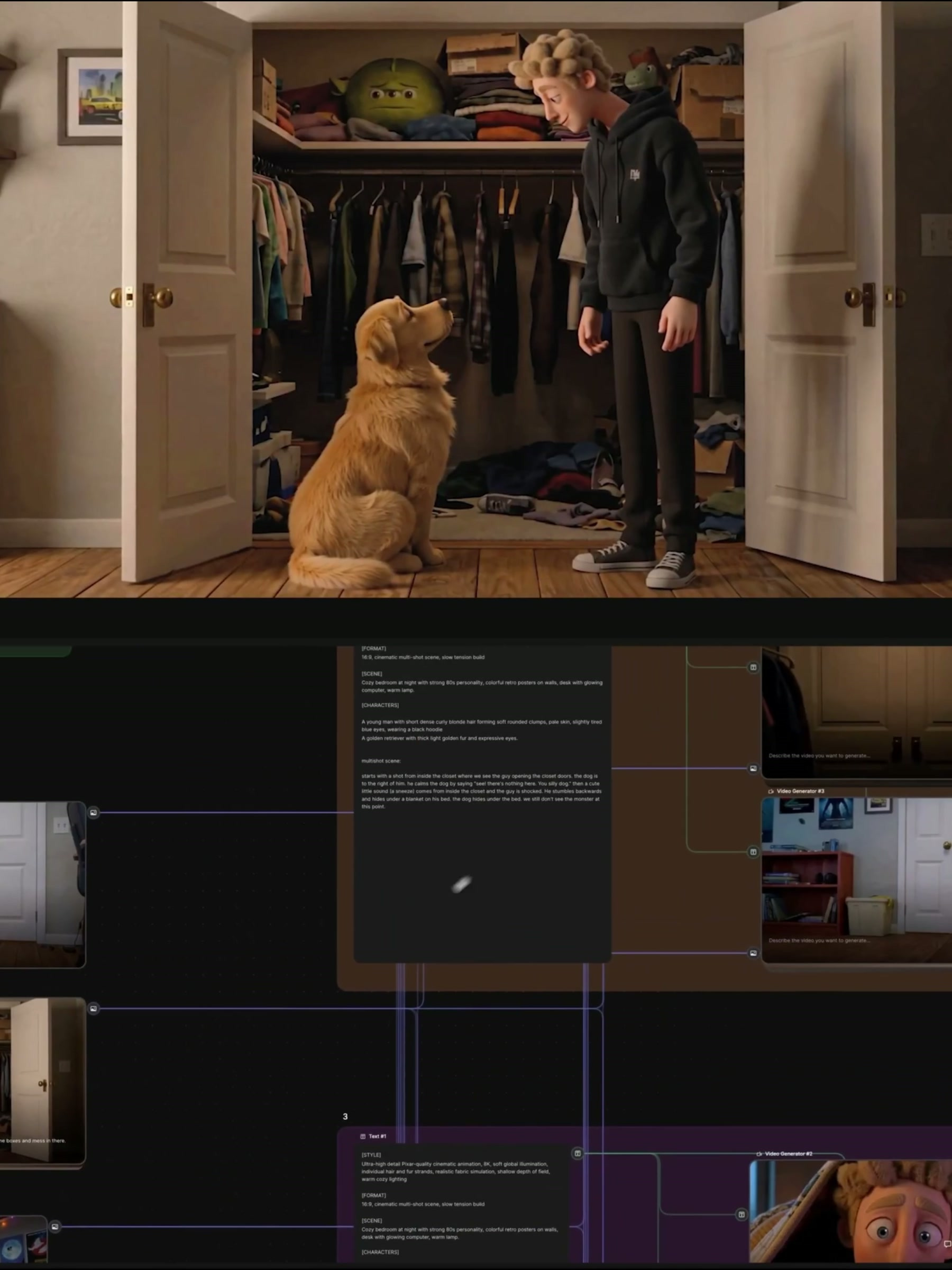
Task: Select the Video Generator #2 node title
Action: pos(789,1154)
